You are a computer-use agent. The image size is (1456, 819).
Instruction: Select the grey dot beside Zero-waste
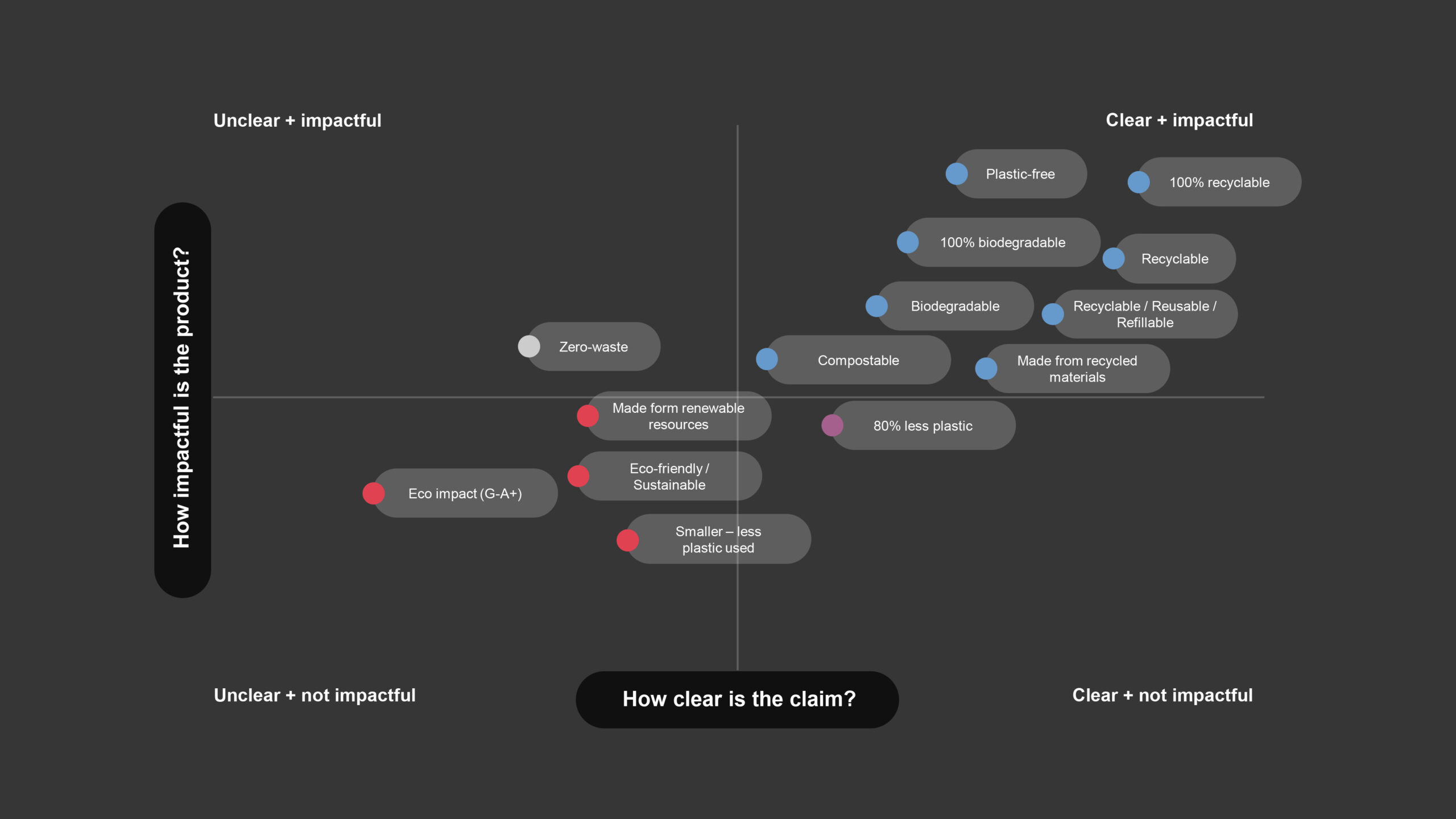point(529,346)
